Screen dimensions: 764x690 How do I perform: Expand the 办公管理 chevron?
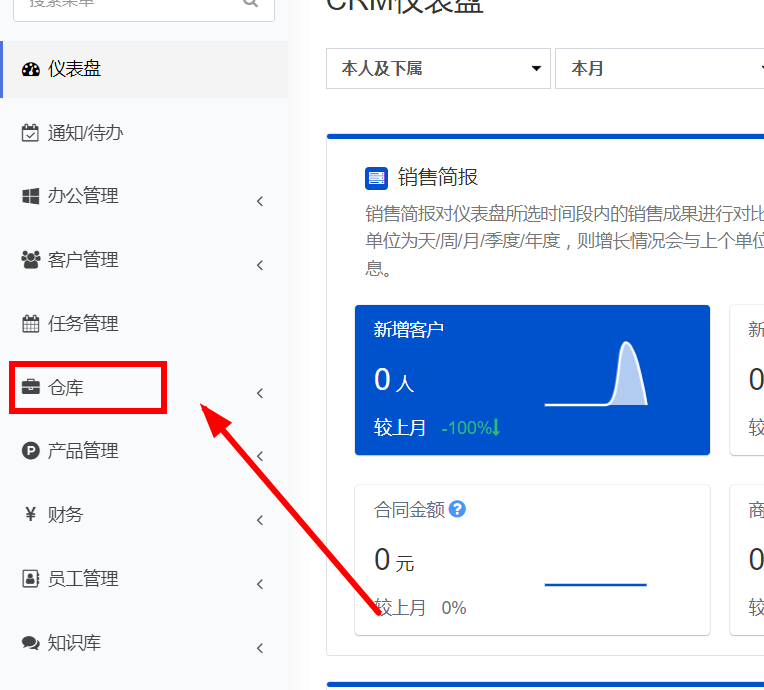(260, 201)
